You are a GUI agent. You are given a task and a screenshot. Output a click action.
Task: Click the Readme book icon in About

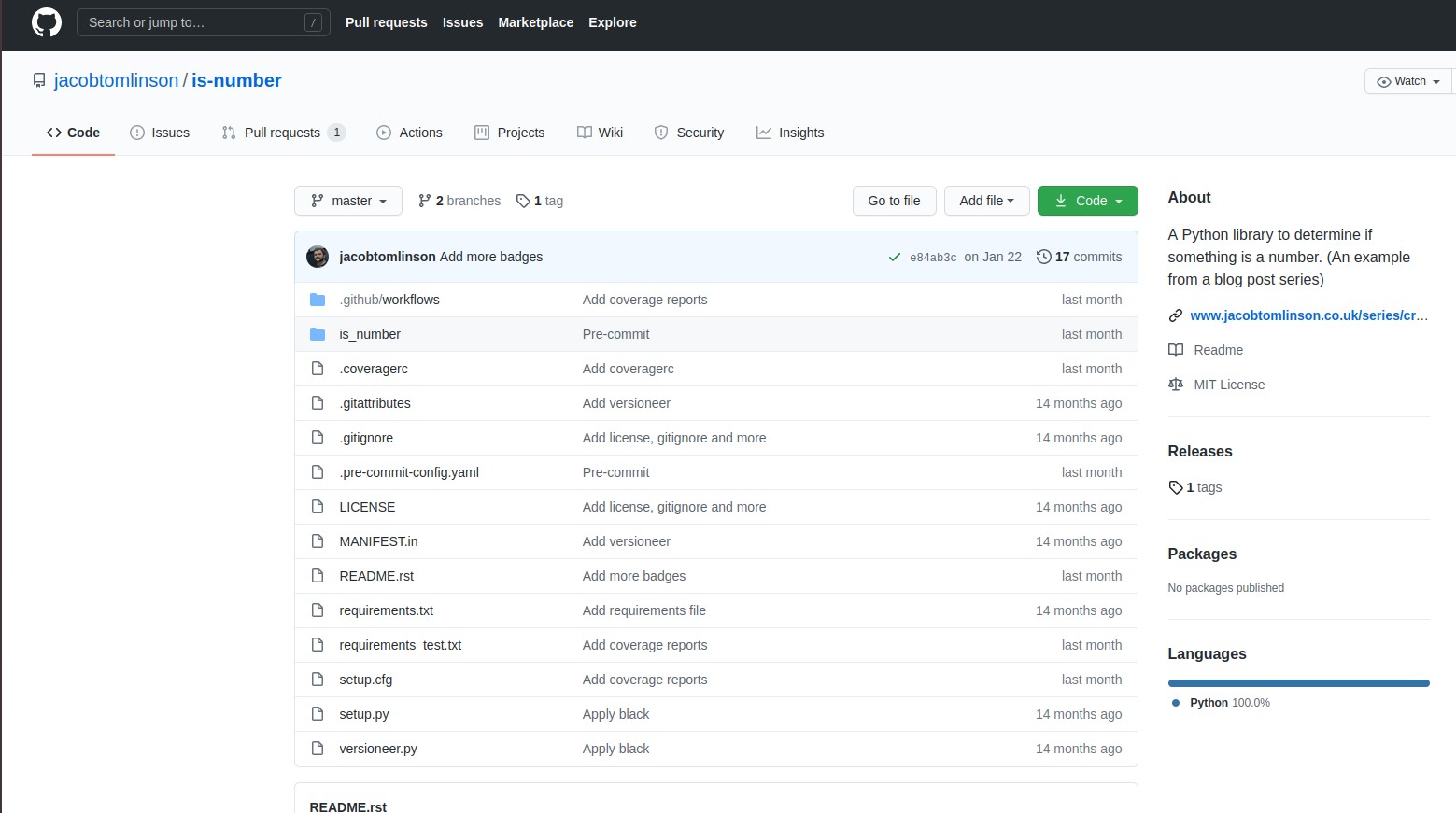click(1176, 350)
